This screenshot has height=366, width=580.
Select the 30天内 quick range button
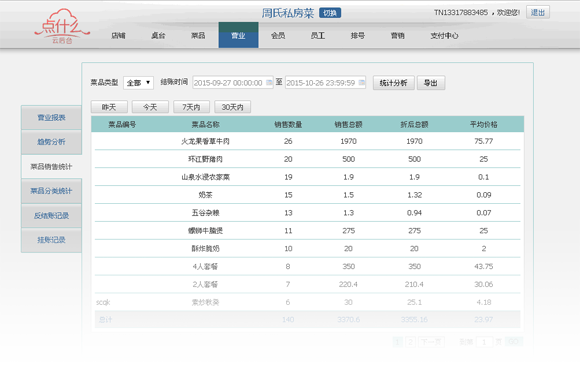(233, 107)
